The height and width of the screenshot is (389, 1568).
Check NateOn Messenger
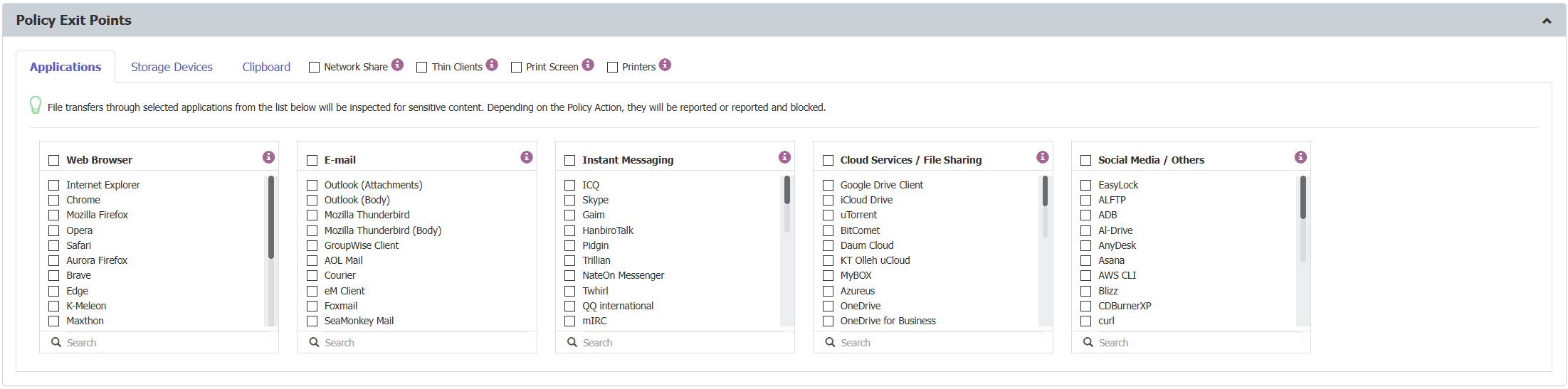569,275
